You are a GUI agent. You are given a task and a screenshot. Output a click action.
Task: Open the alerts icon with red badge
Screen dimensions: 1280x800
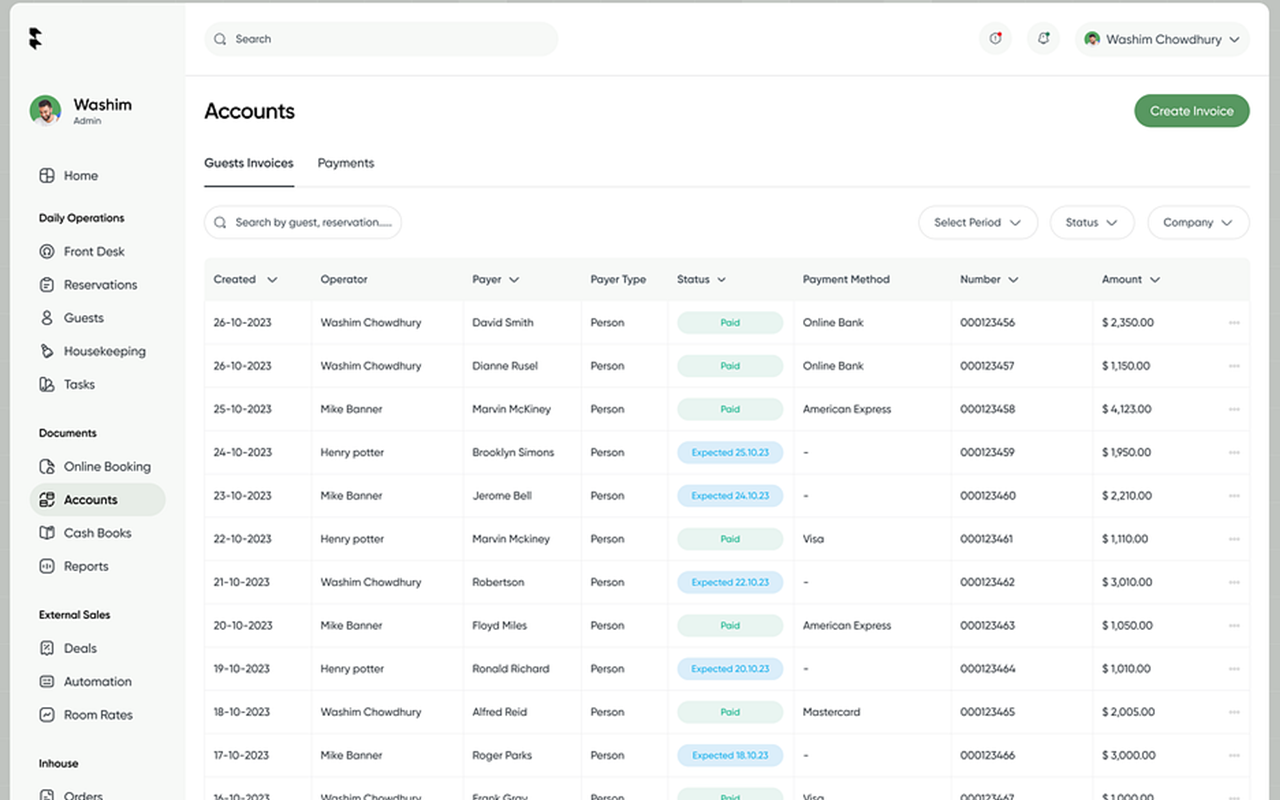click(995, 38)
